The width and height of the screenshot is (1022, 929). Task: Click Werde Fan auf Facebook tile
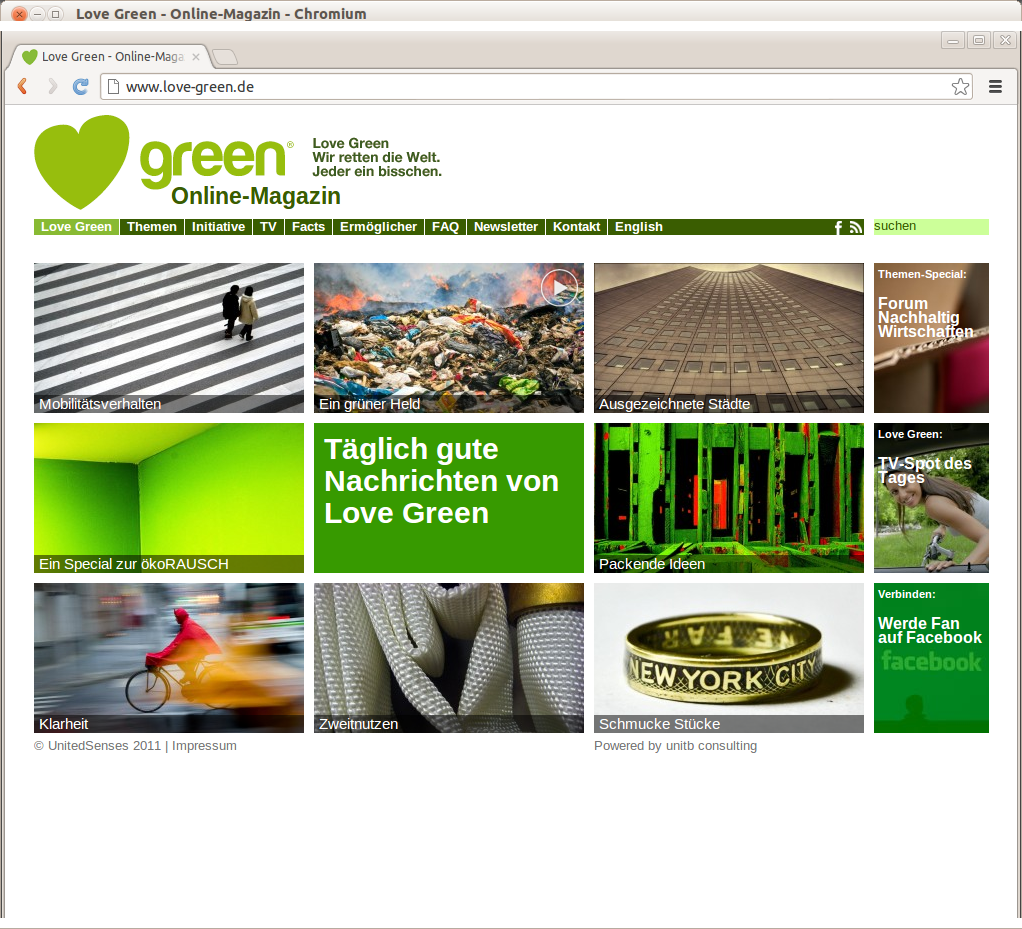(931, 658)
